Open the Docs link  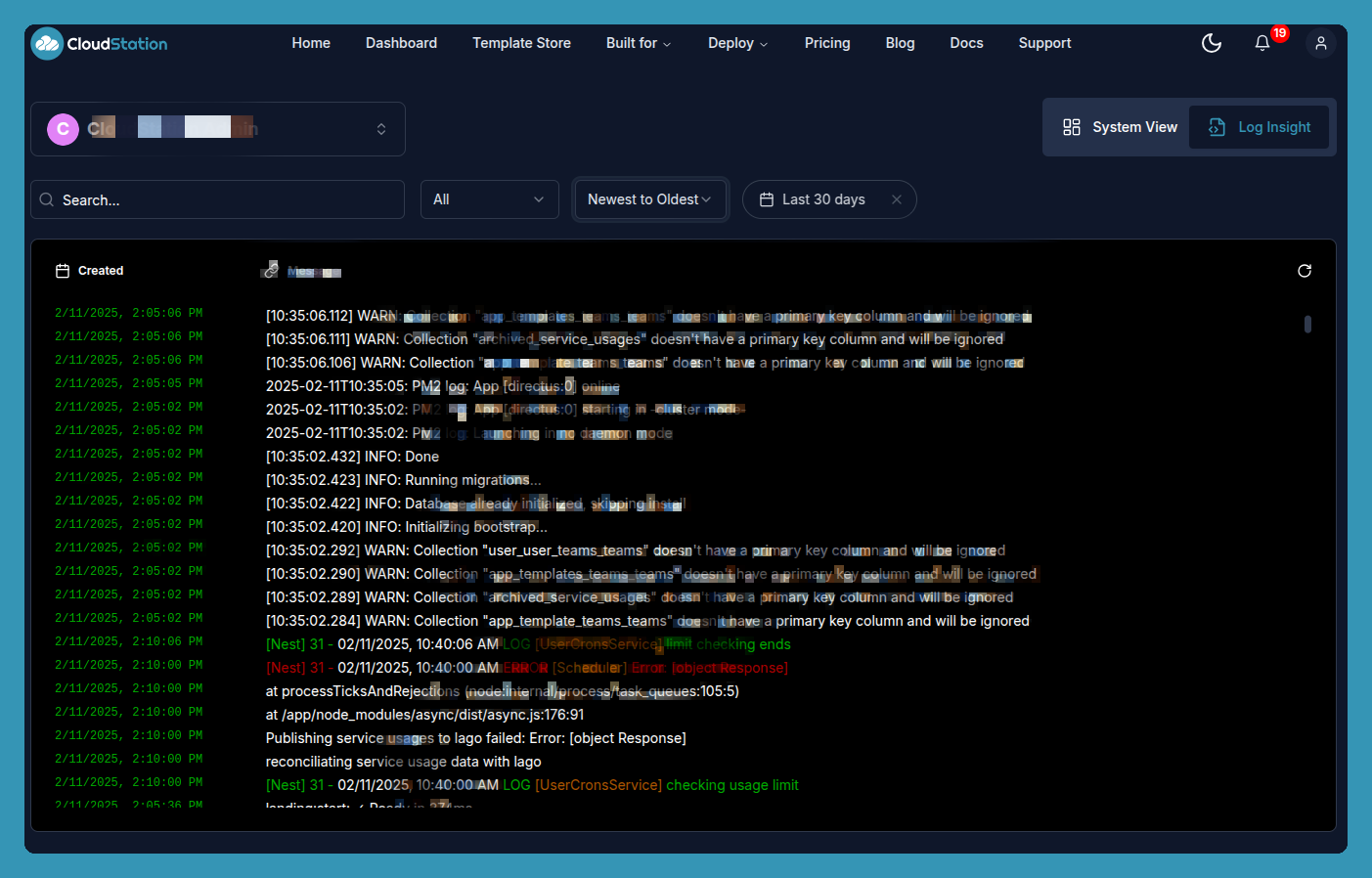[966, 43]
